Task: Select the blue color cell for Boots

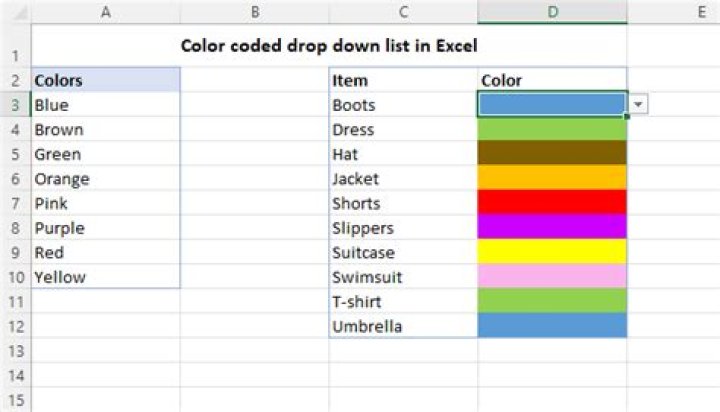Action: coord(552,104)
